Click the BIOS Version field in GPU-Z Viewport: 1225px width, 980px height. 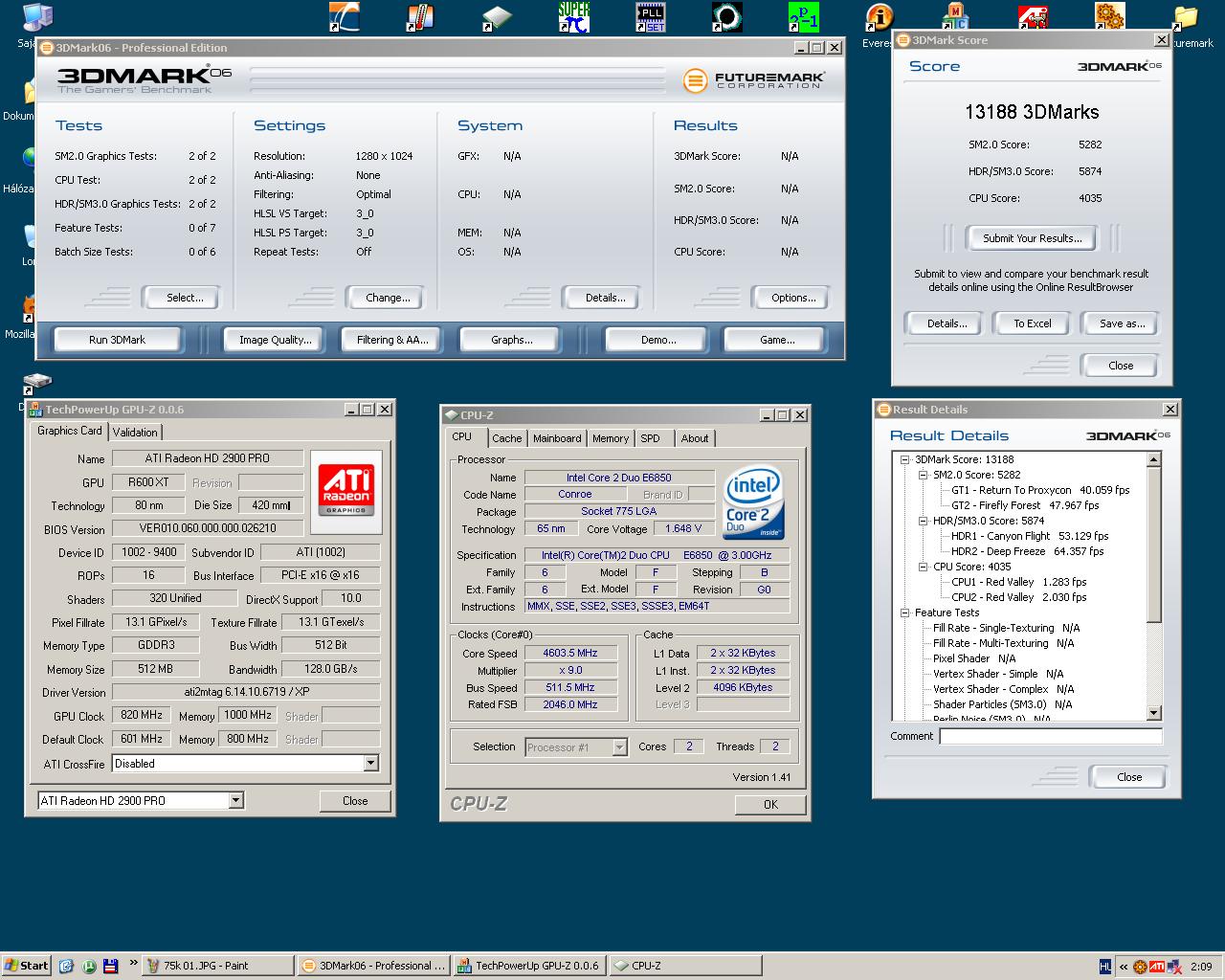click(x=208, y=528)
